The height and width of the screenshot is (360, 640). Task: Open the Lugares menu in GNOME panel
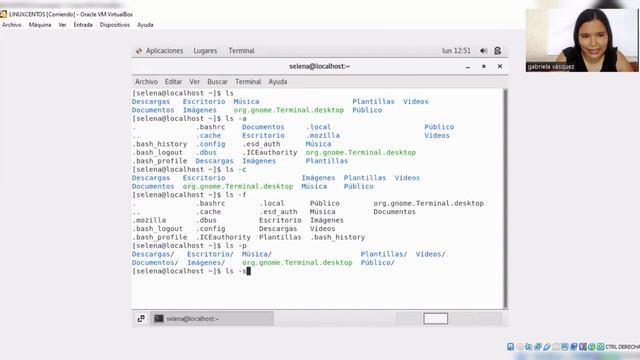(205, 51)
